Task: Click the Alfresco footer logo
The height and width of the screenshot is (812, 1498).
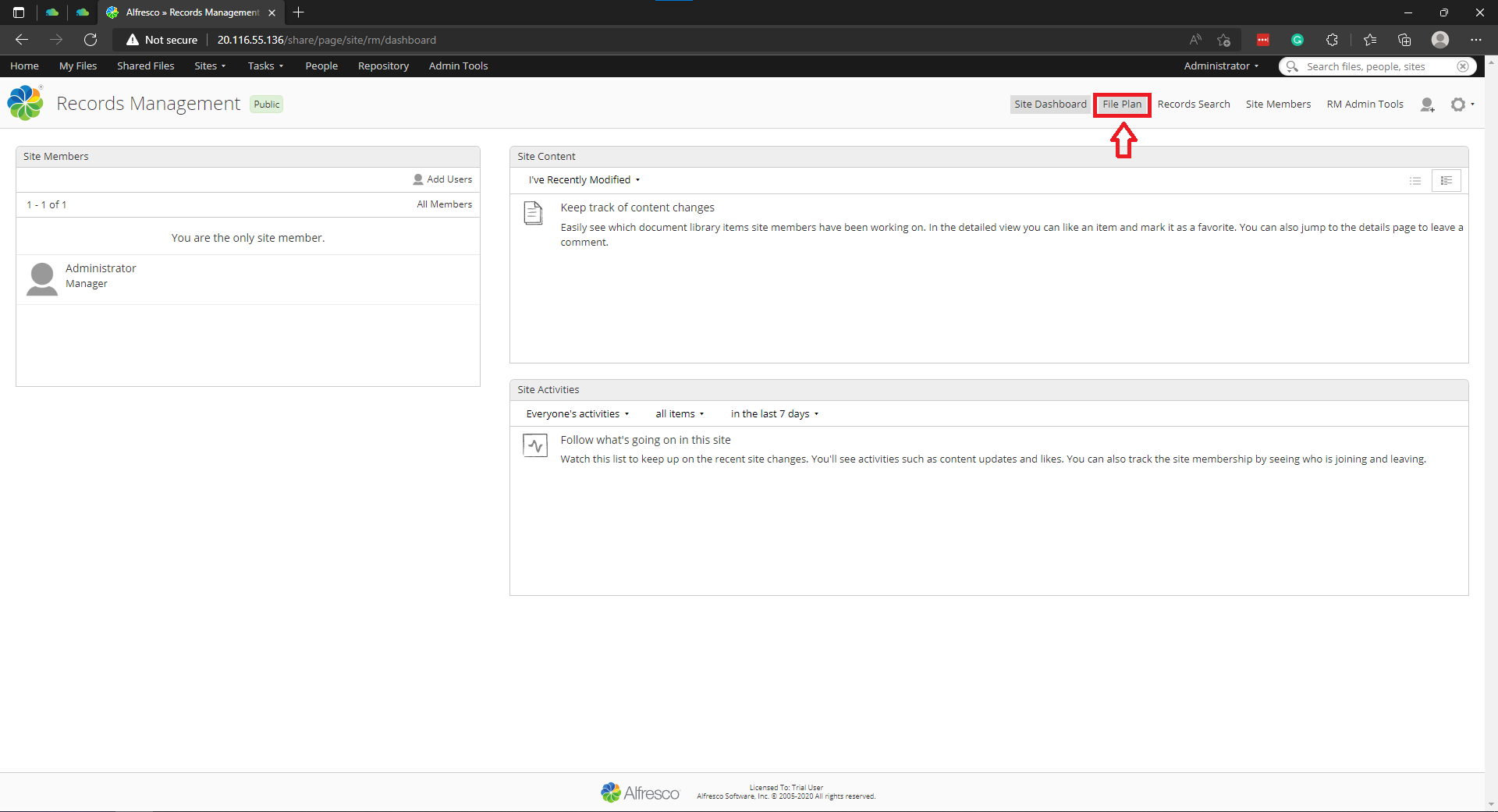Action: 640,792
